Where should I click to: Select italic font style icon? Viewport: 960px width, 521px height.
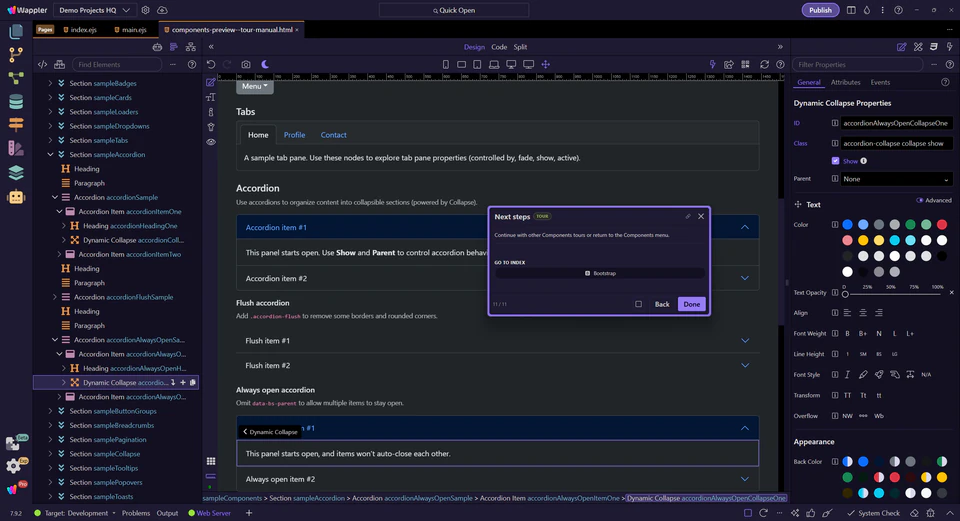point(847,375)
